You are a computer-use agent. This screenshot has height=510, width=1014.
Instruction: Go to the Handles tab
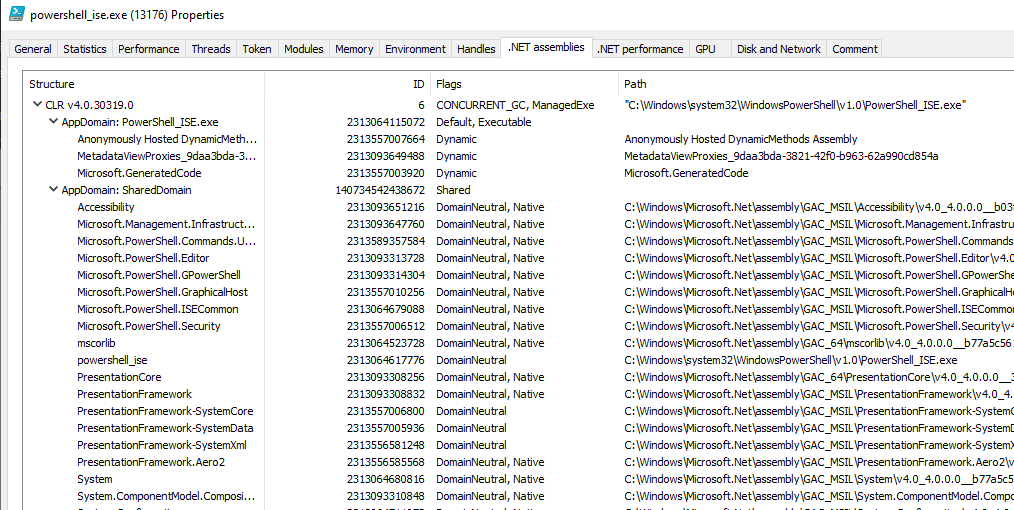[476, 49]
